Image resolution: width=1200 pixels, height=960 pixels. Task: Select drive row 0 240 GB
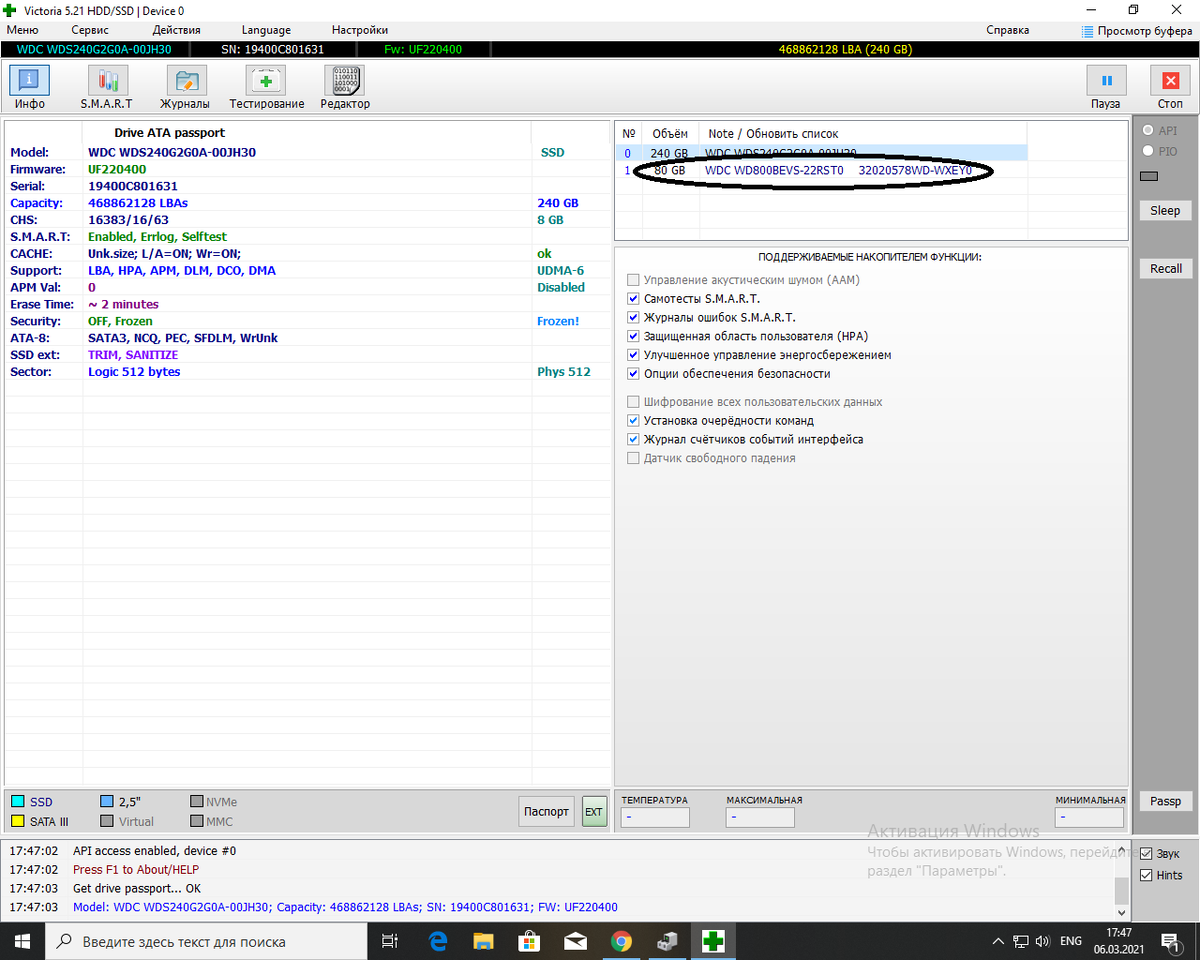(x=821, y=153)
